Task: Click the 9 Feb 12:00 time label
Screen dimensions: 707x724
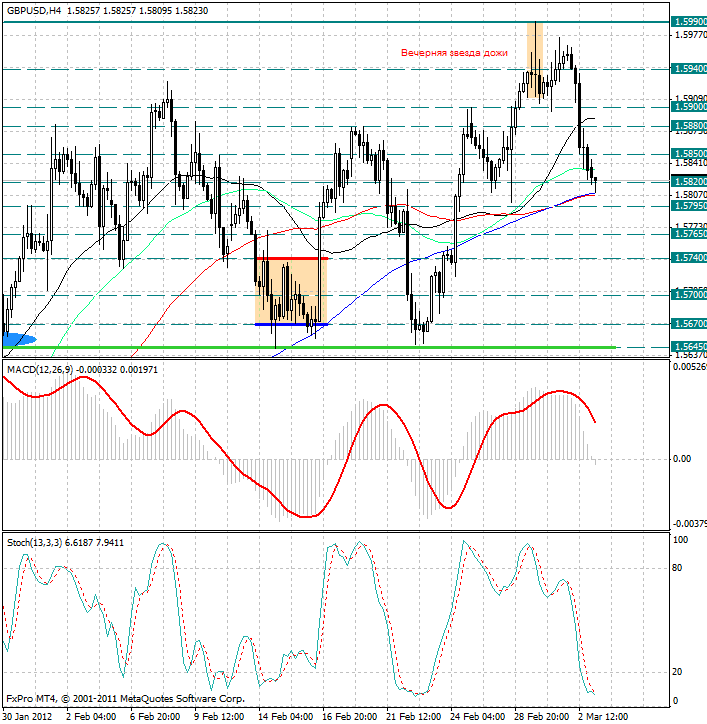Action: tap(220, 717)
